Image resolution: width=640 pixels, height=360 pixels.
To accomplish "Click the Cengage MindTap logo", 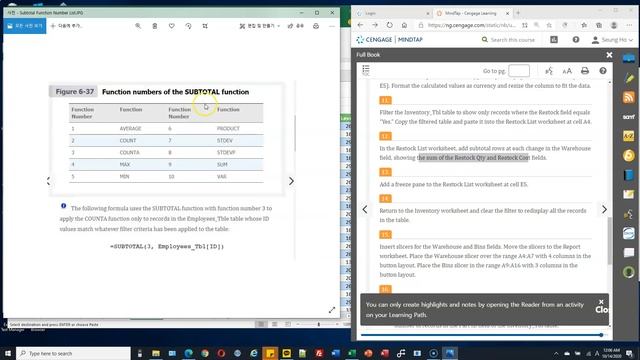I will pyautogui.click(x=389, y=40).
